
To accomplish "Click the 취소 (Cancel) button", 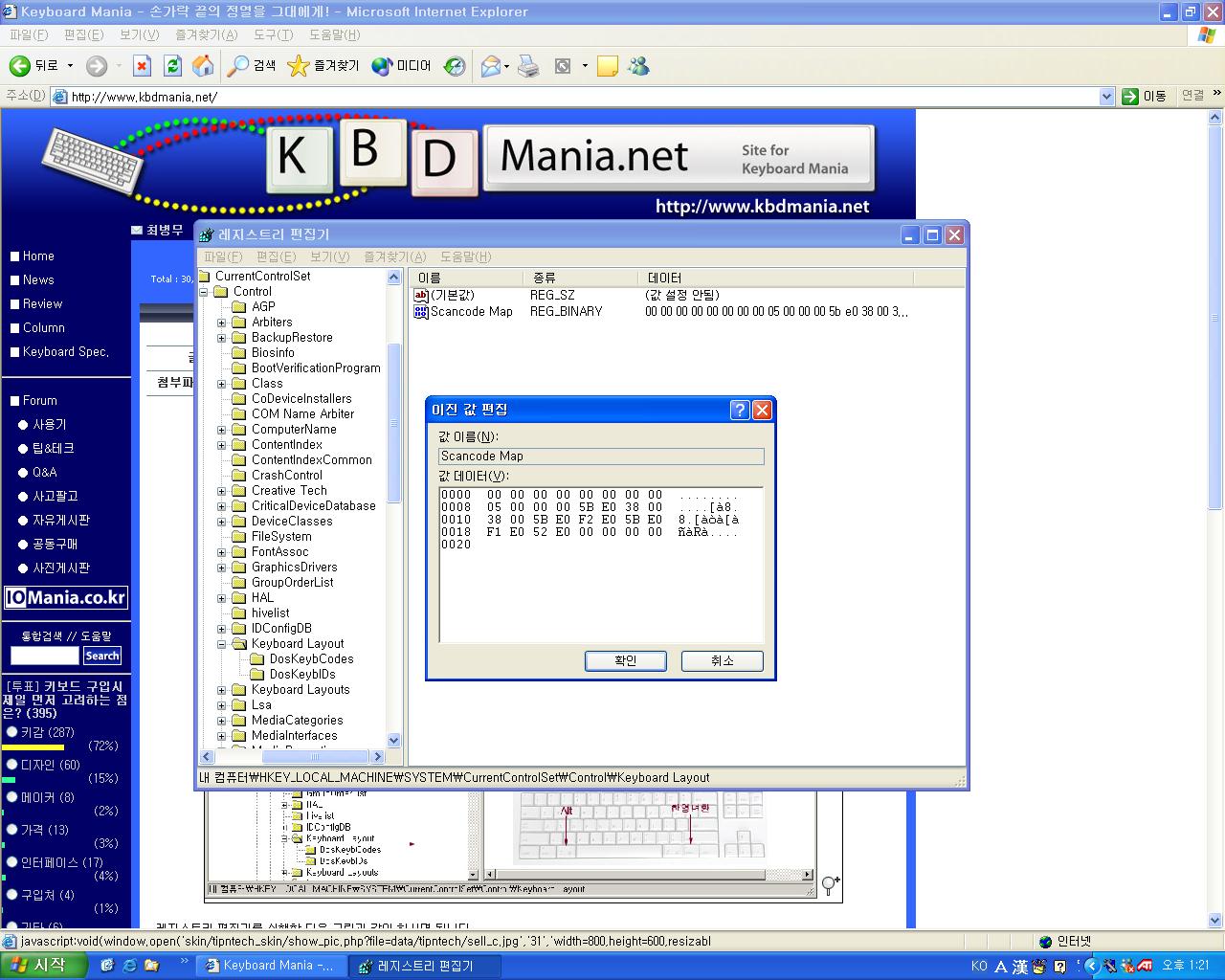I will [723, 660].
